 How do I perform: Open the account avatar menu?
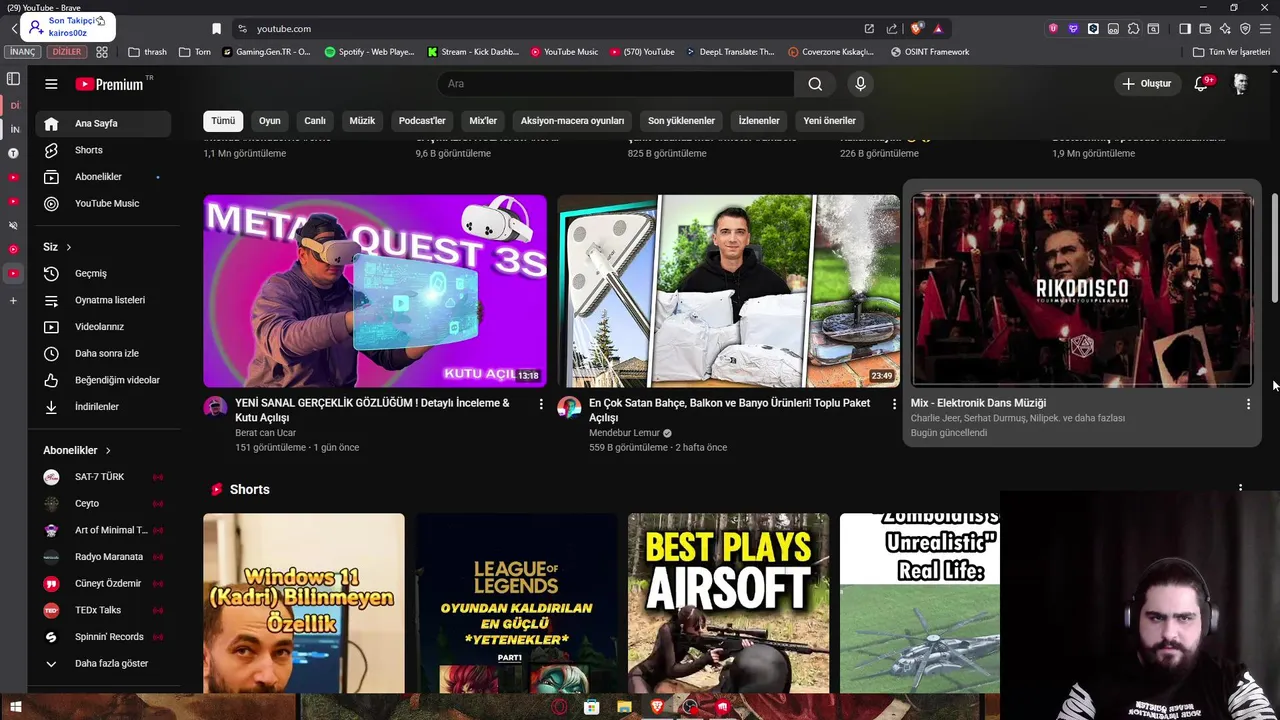point(1241,84)
